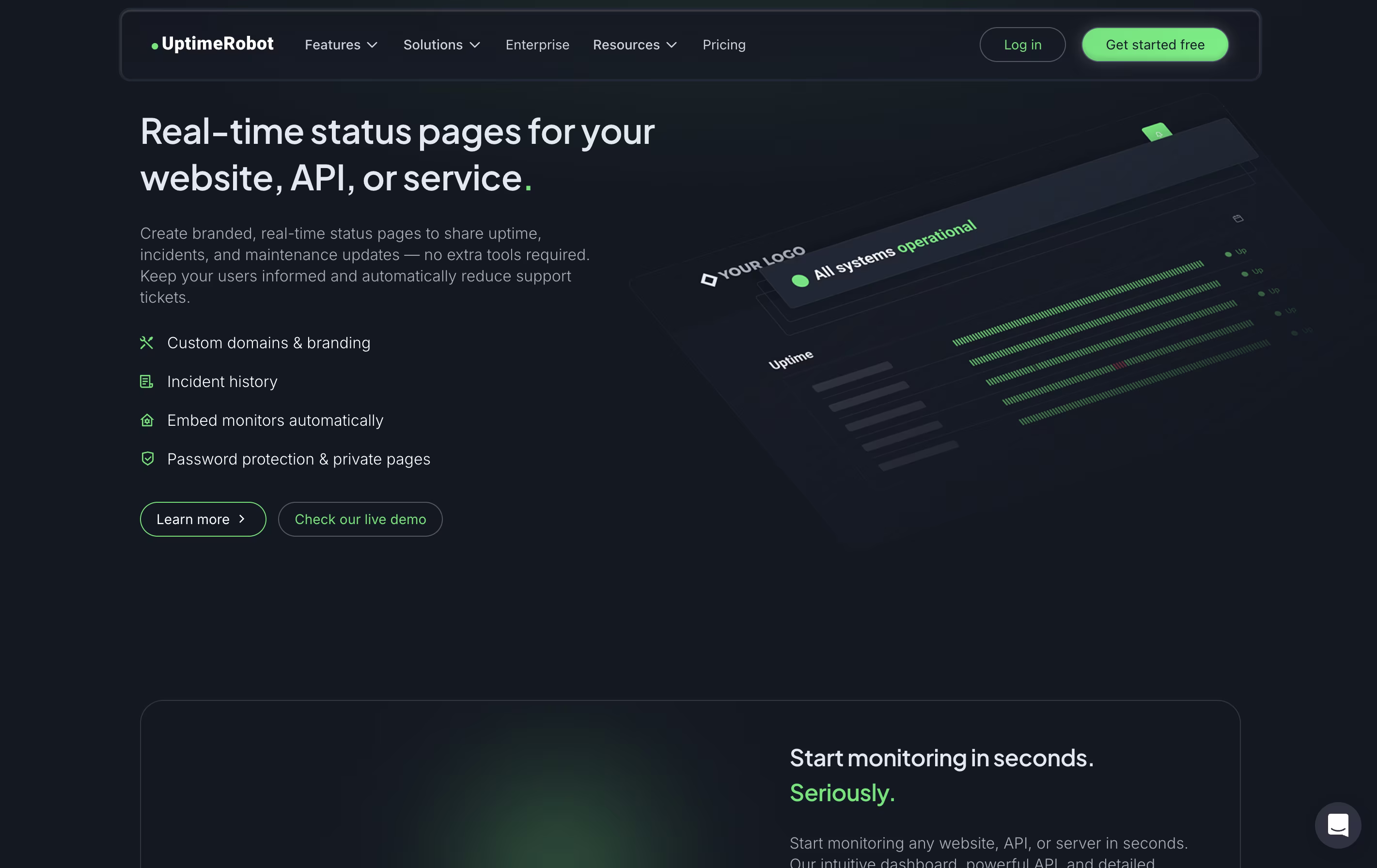1377x868 pixels.
Task: Expand the Solutions dropdown menu
Action: (441, 45)
